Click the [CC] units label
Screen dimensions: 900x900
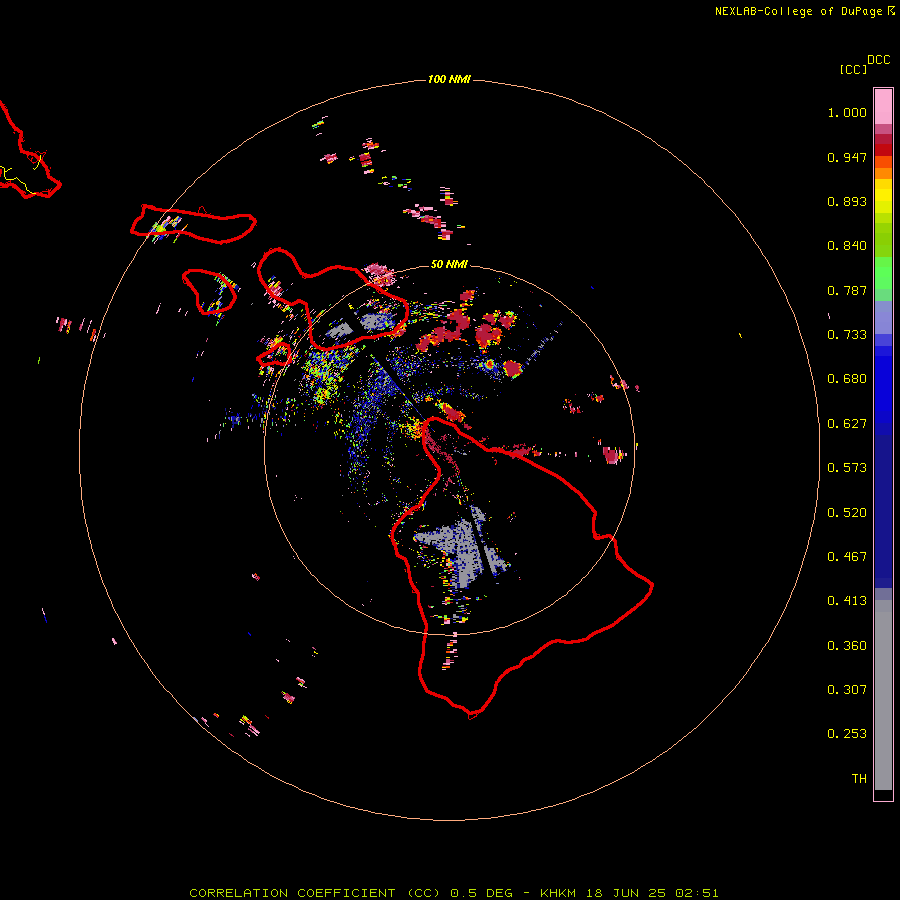click(x=854, y=69)
